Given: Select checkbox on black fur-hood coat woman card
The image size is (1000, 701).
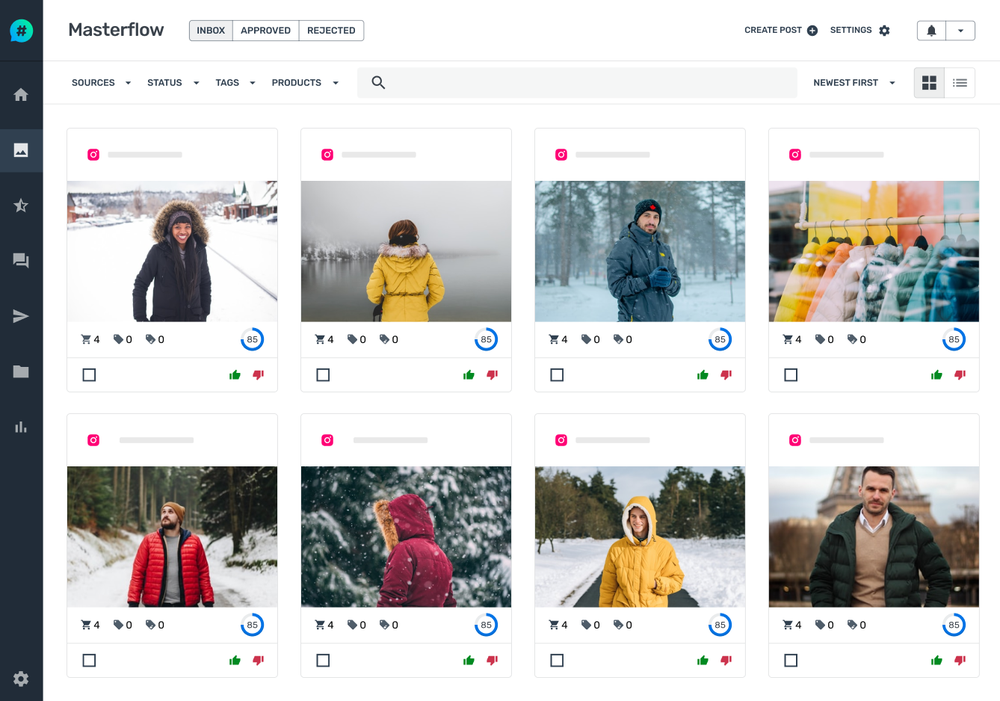Looking at the screenshot, I should (89, 375).
